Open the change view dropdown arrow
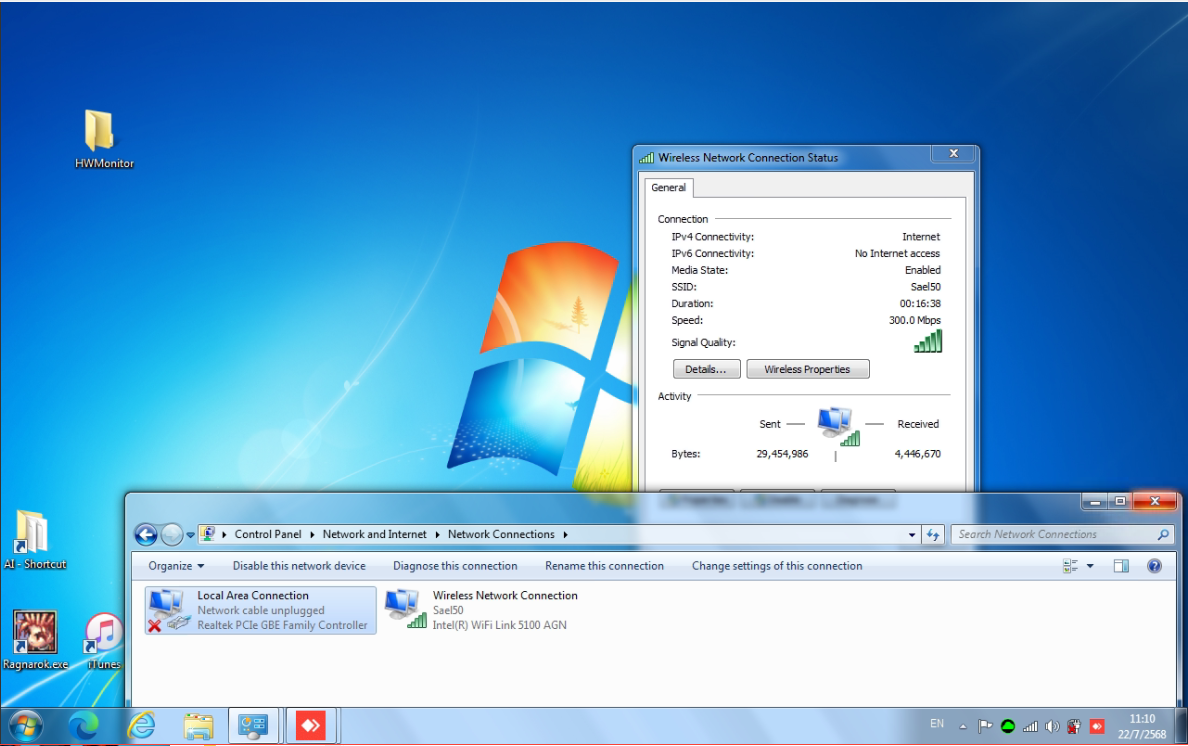Screen dimensions: 1188x746 pyautogui.click(x=1090, y=566)
